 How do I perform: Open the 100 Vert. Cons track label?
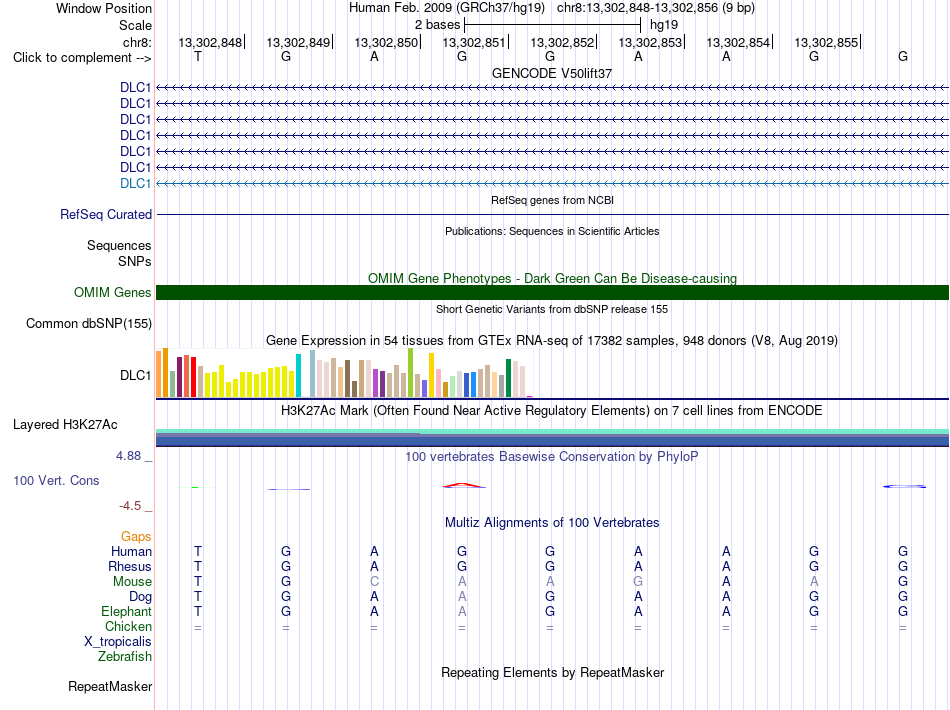click(x=56, y=480)
